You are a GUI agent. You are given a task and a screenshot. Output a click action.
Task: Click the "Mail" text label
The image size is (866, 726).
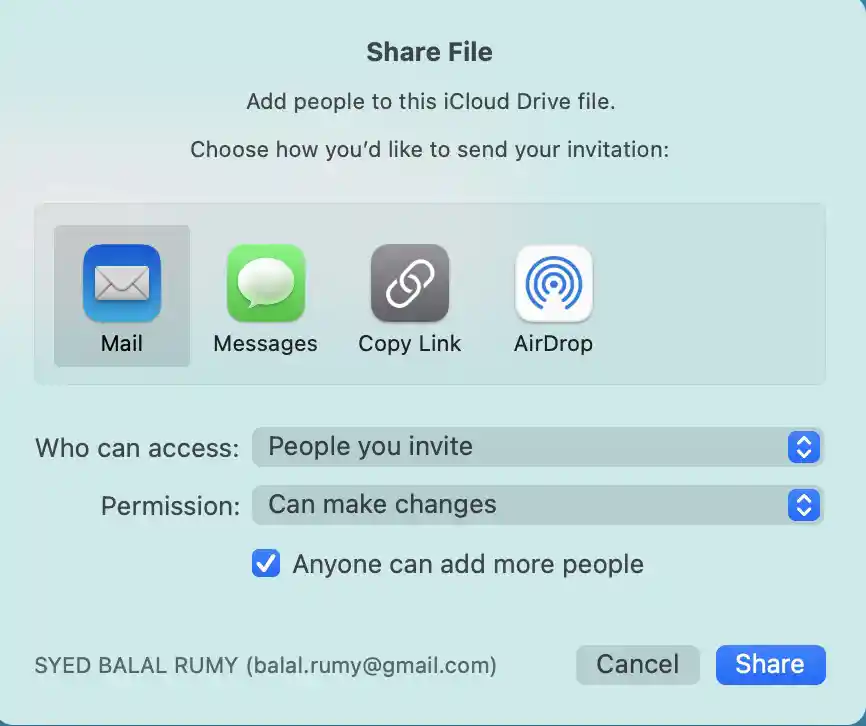(122, 343)
